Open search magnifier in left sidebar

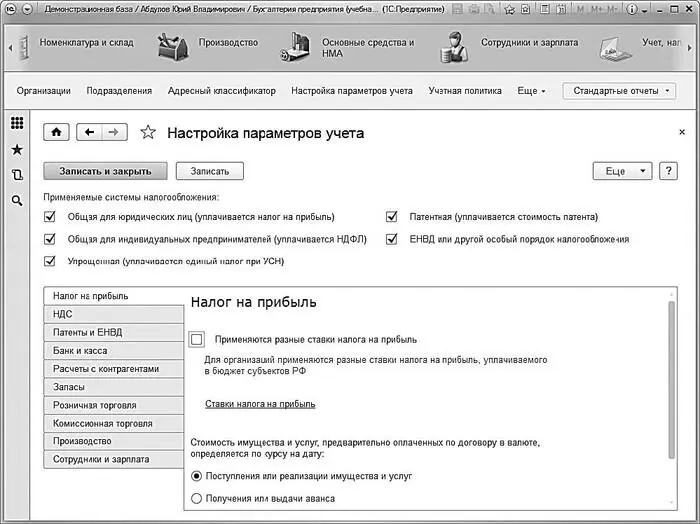pos(17,200)
